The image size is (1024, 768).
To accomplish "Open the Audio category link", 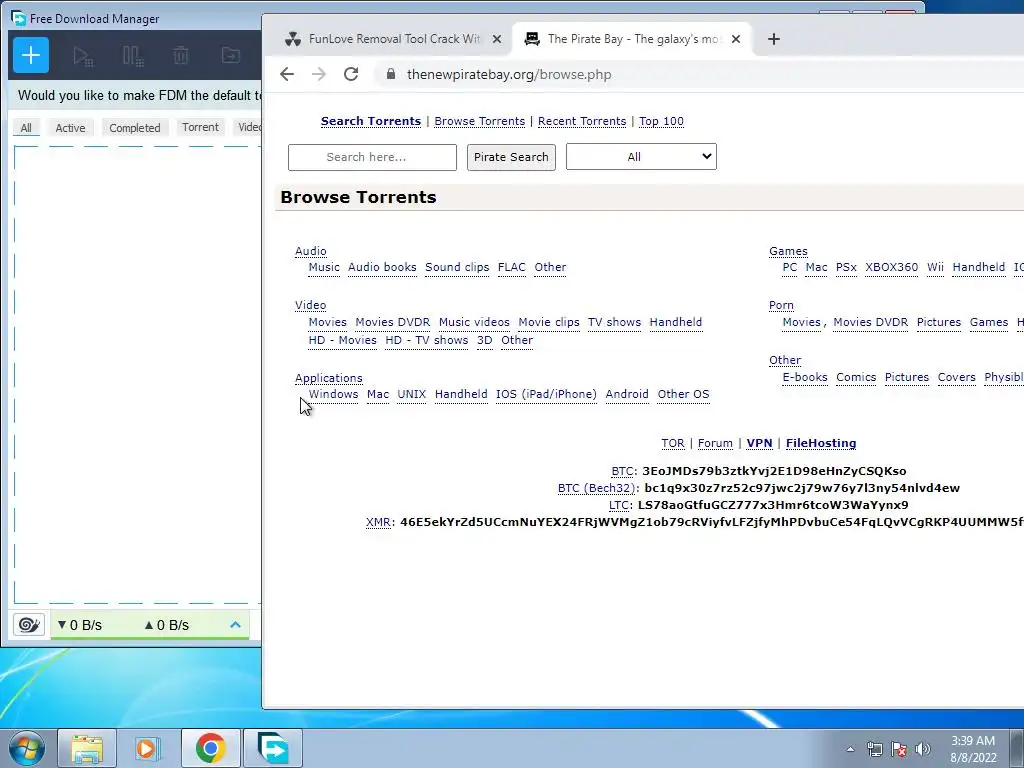I will 311,251.
